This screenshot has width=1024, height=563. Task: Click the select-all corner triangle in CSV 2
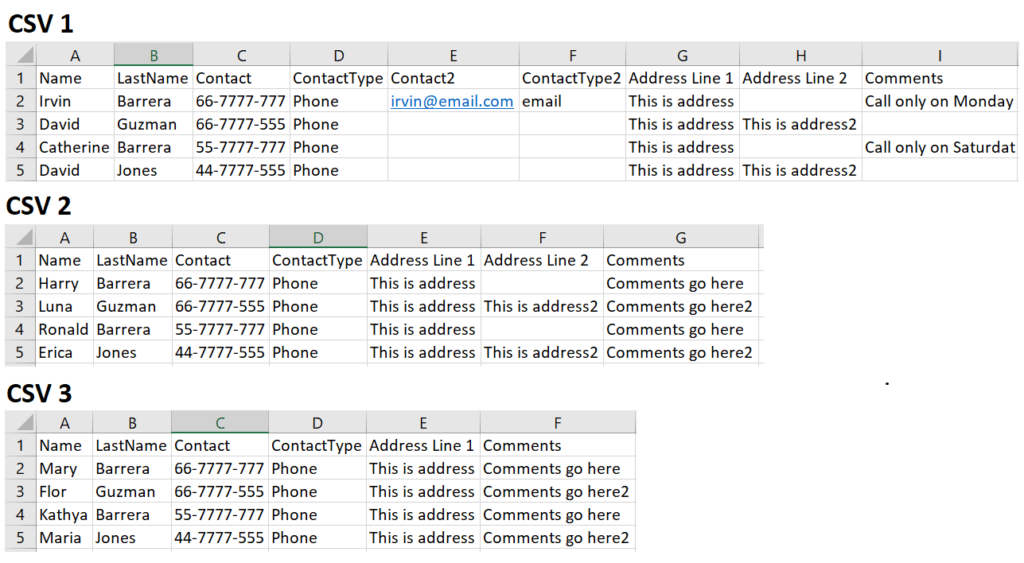click(x=20, y=238)
